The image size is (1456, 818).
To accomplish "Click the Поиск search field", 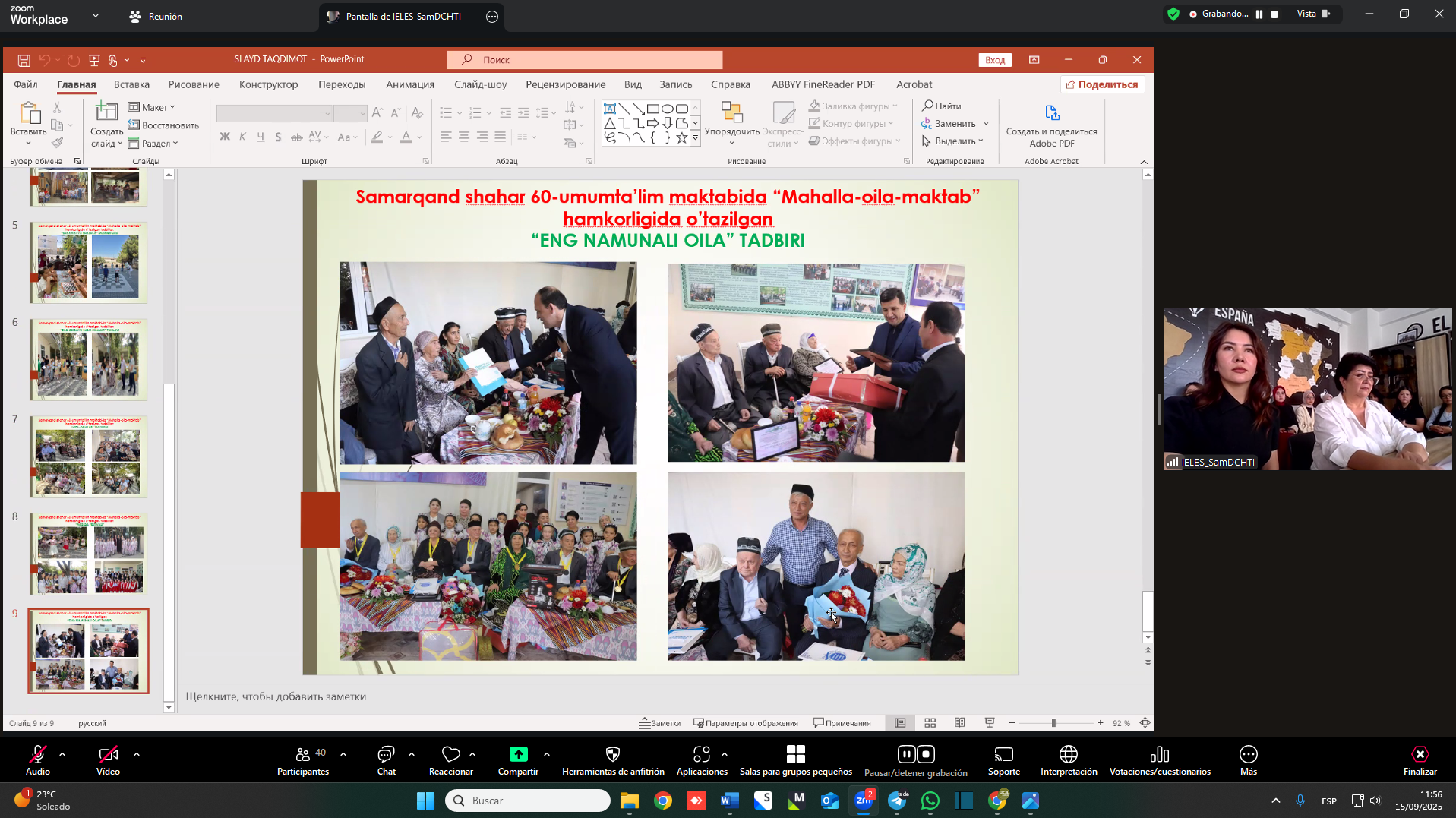I will point(584,60).
